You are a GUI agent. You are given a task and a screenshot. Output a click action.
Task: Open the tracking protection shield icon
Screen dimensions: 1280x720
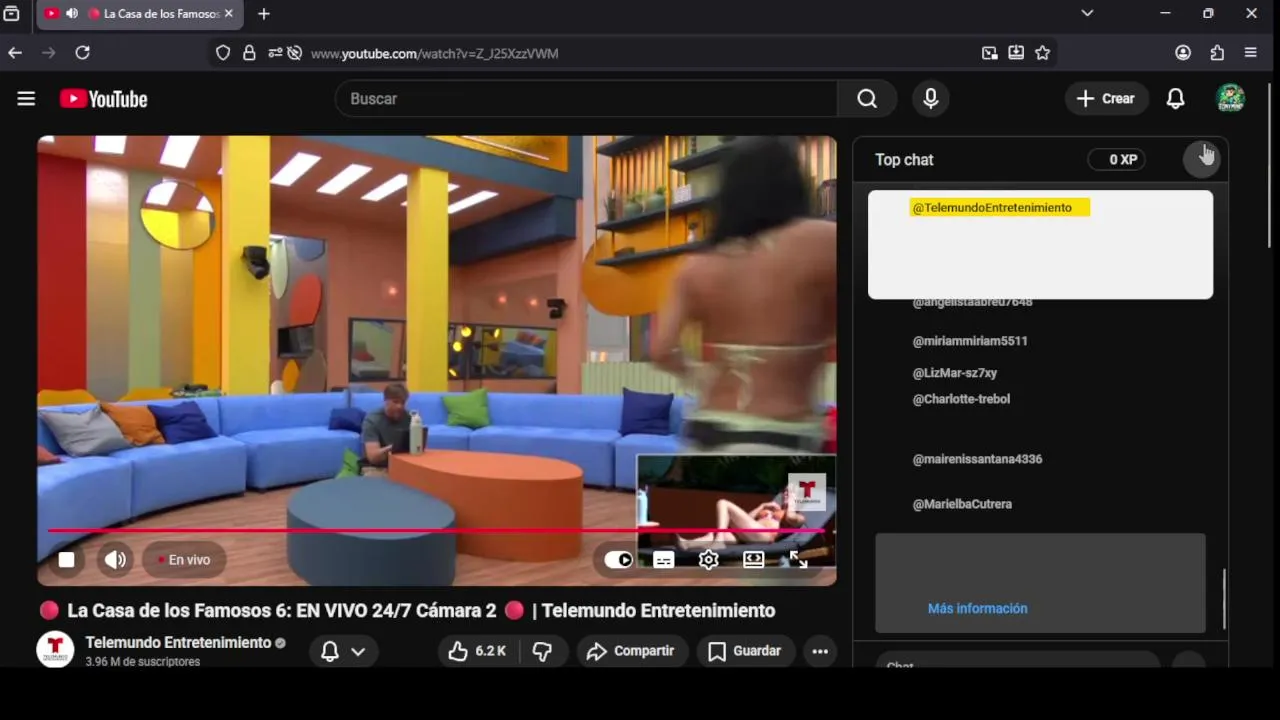click(x=223, y=53)
